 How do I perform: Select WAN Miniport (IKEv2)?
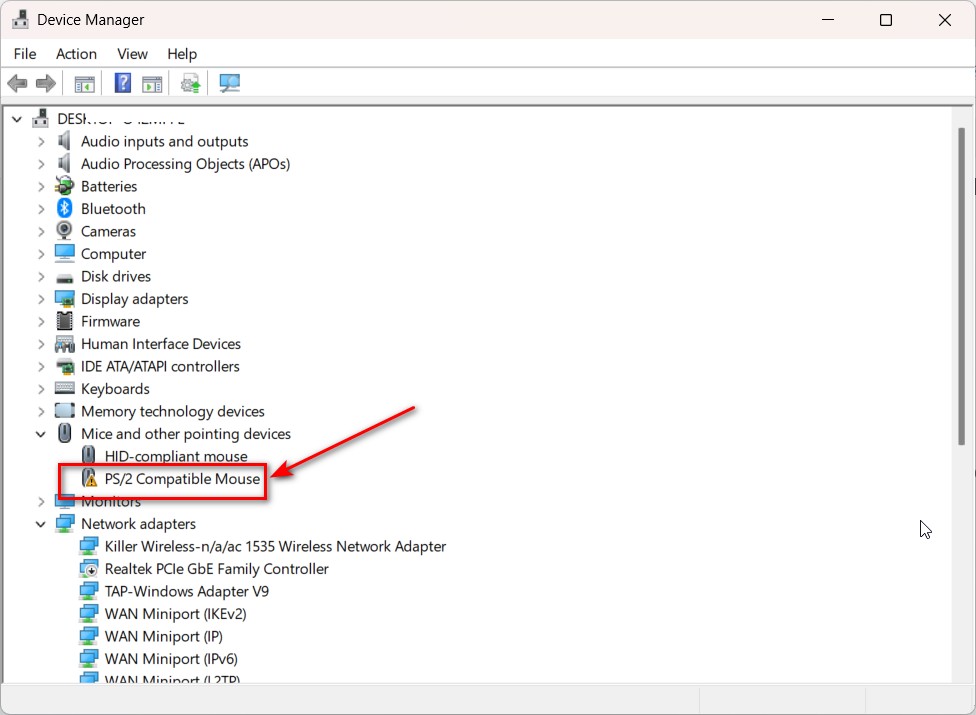coord(176,614)
